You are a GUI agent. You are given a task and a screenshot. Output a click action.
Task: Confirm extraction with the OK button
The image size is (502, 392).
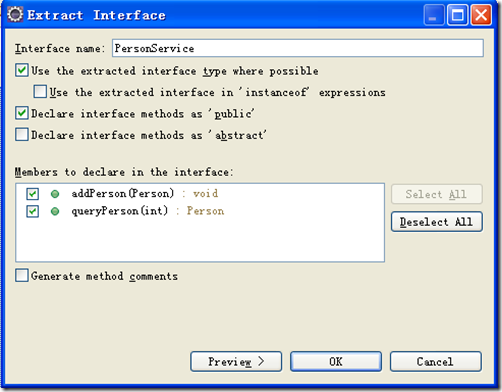click(336, 361)
